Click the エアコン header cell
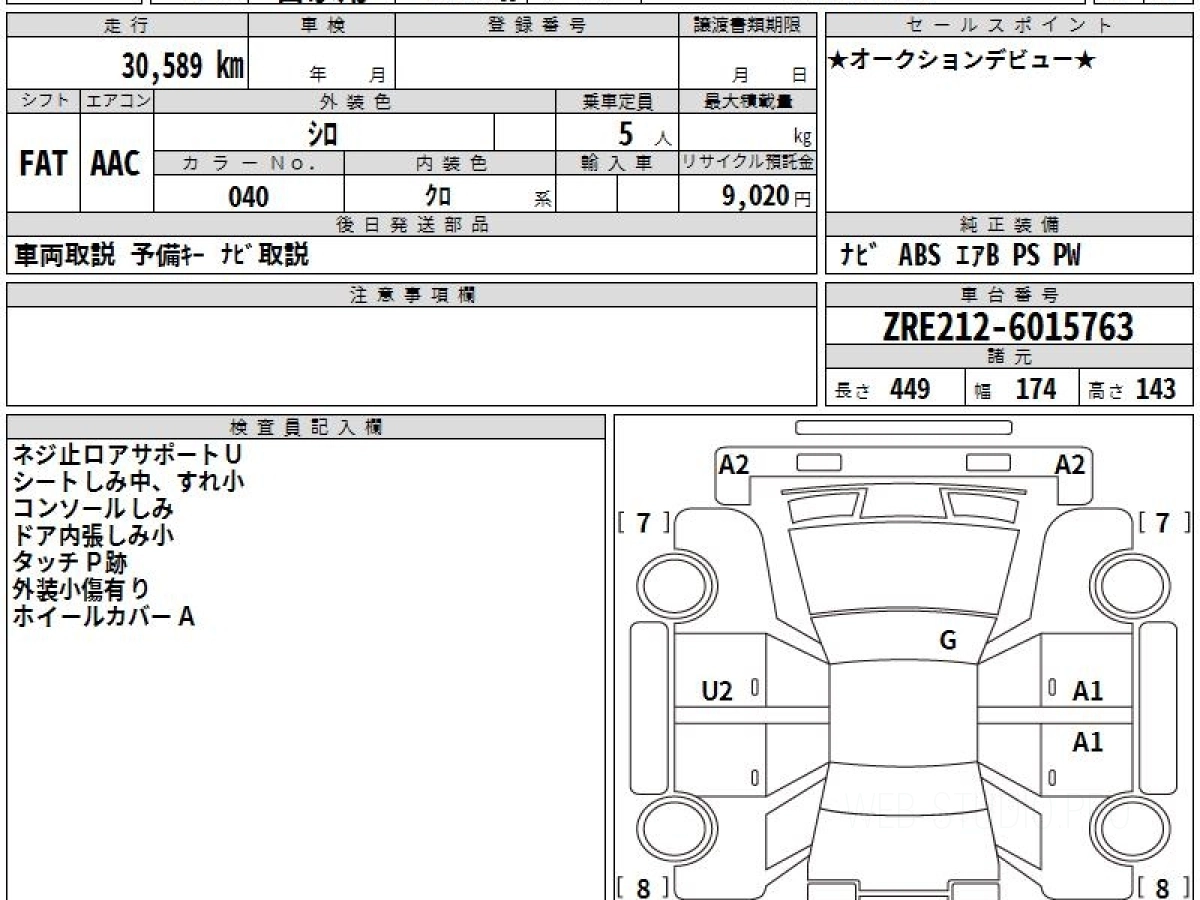This screenshot has height=900, width=1200. (117, 101)
